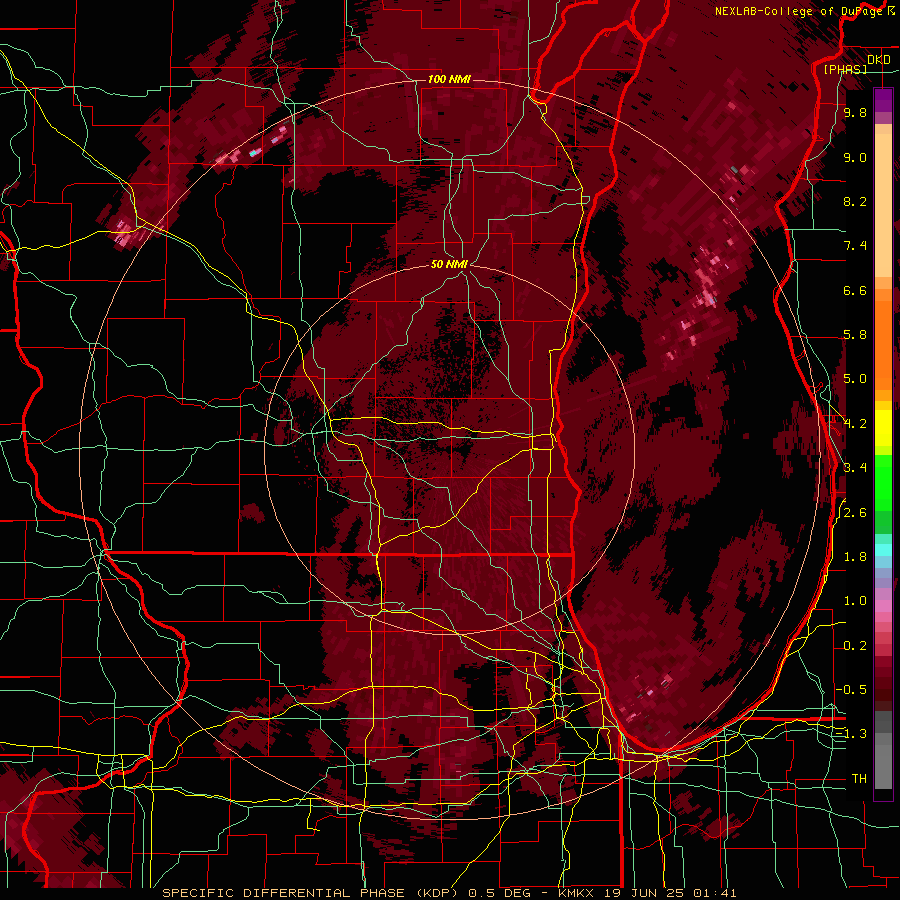Click the 1.0 scale value
The image size is (900, 900).
pyautogui.click(x=855, y=601)
